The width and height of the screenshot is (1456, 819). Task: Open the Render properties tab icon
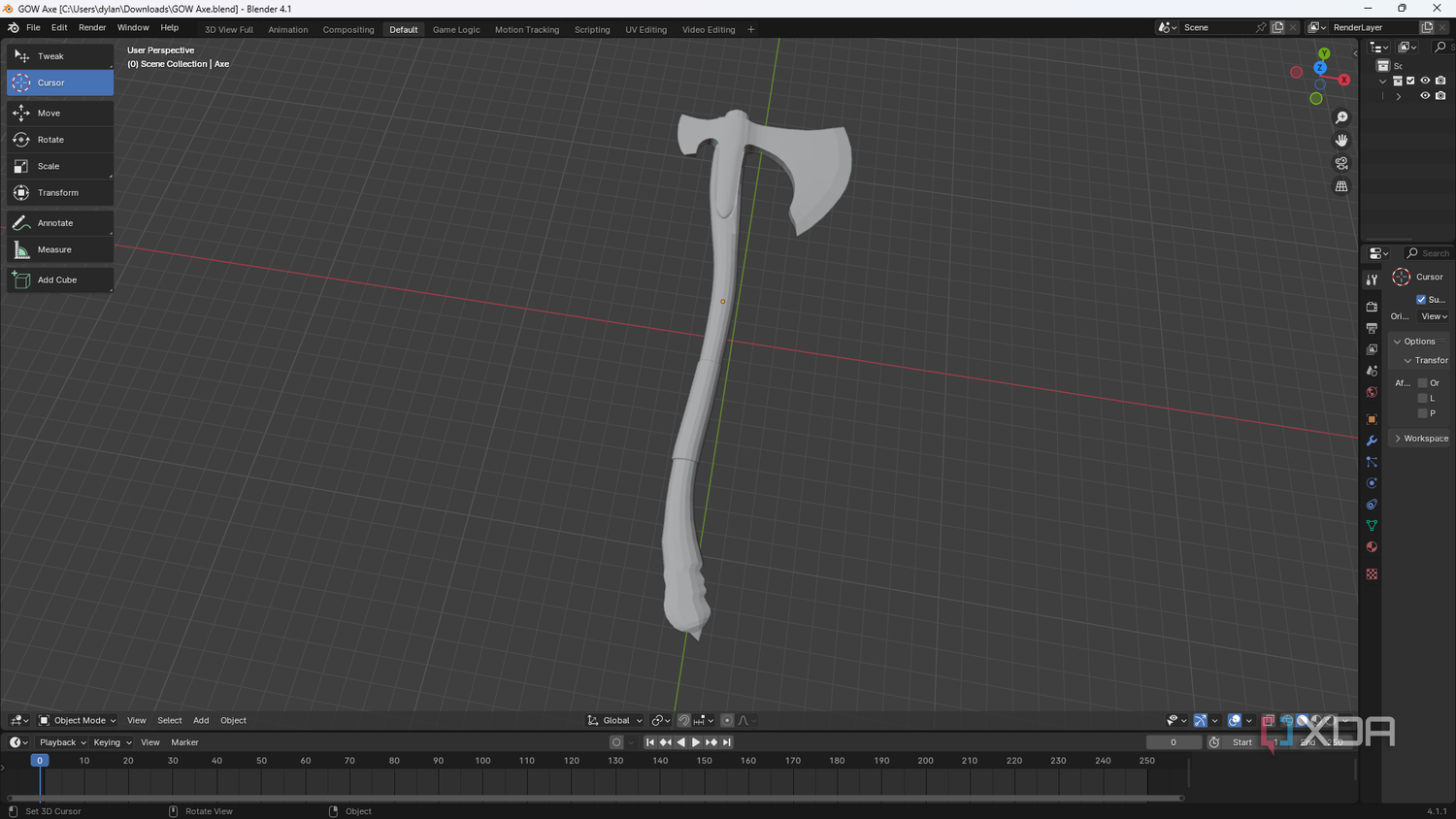[x=1372, y=307]
